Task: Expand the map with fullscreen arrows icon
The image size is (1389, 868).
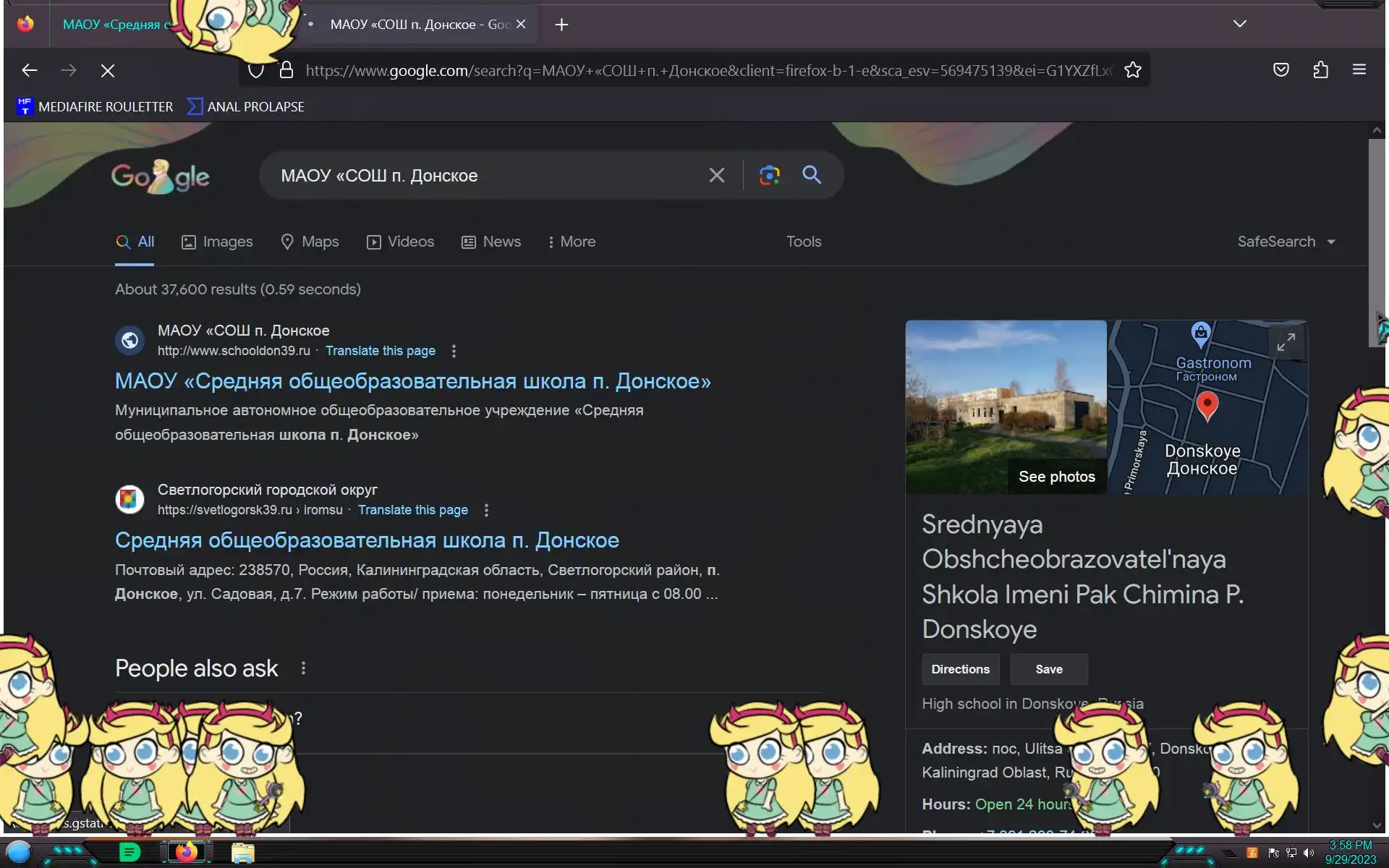Action: point(1286,342)
